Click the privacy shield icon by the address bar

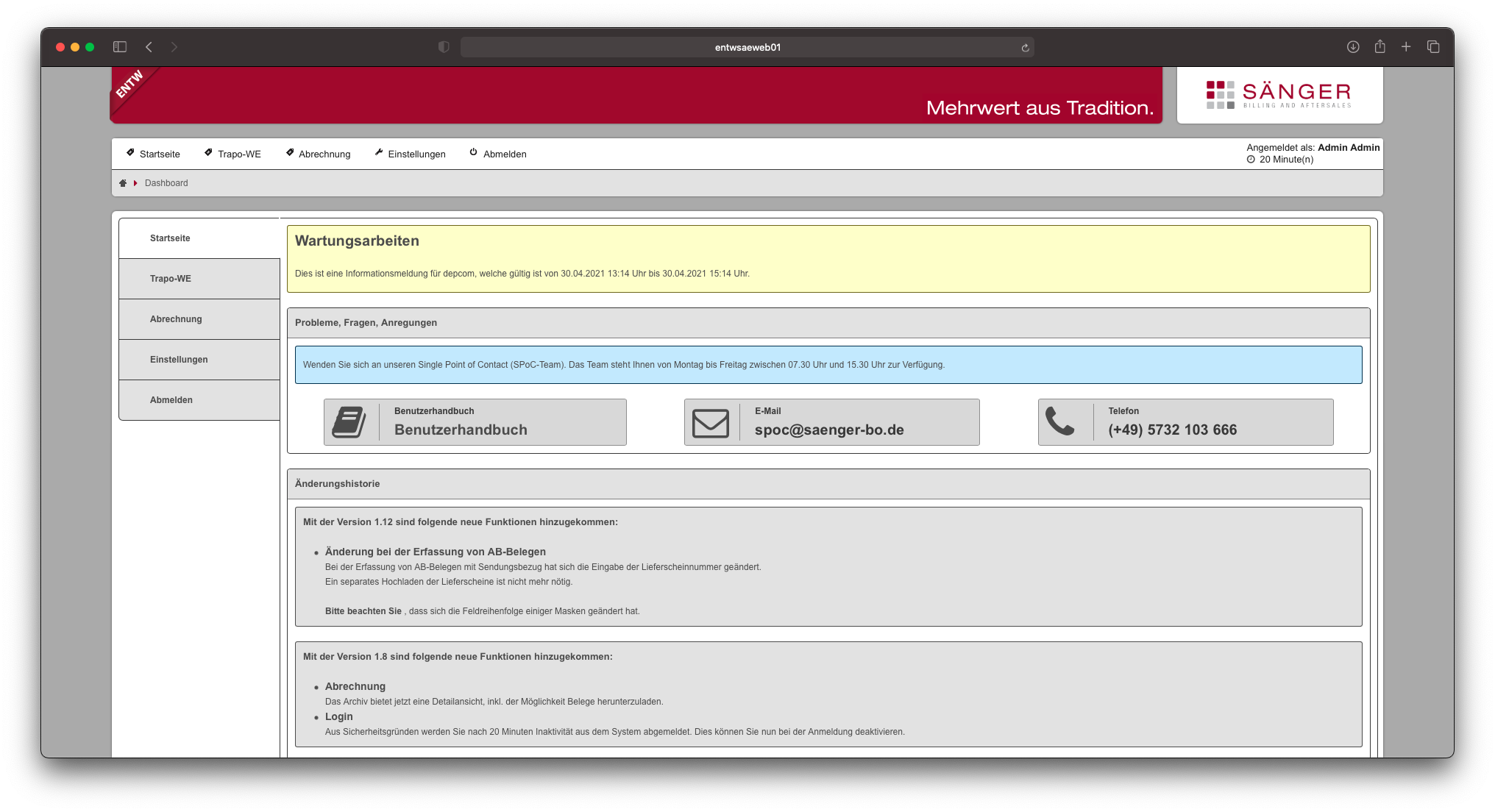444,47
